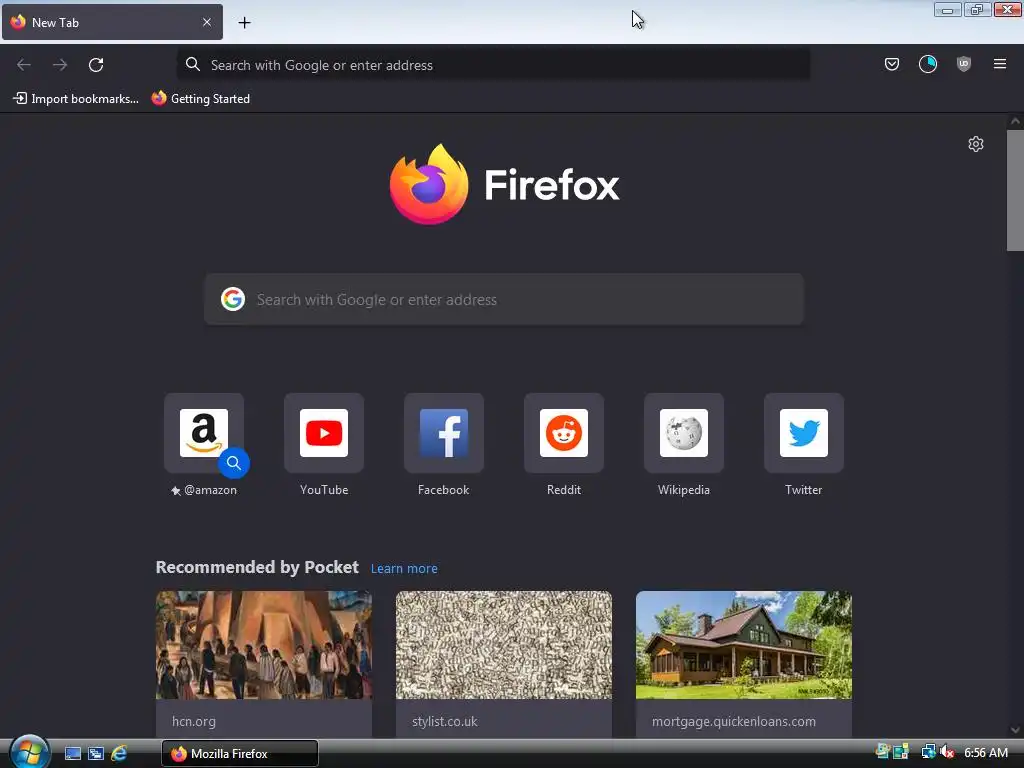Click the magnifier icon in the address bar
1024x768 pixels.
click(x=193, y=65)
